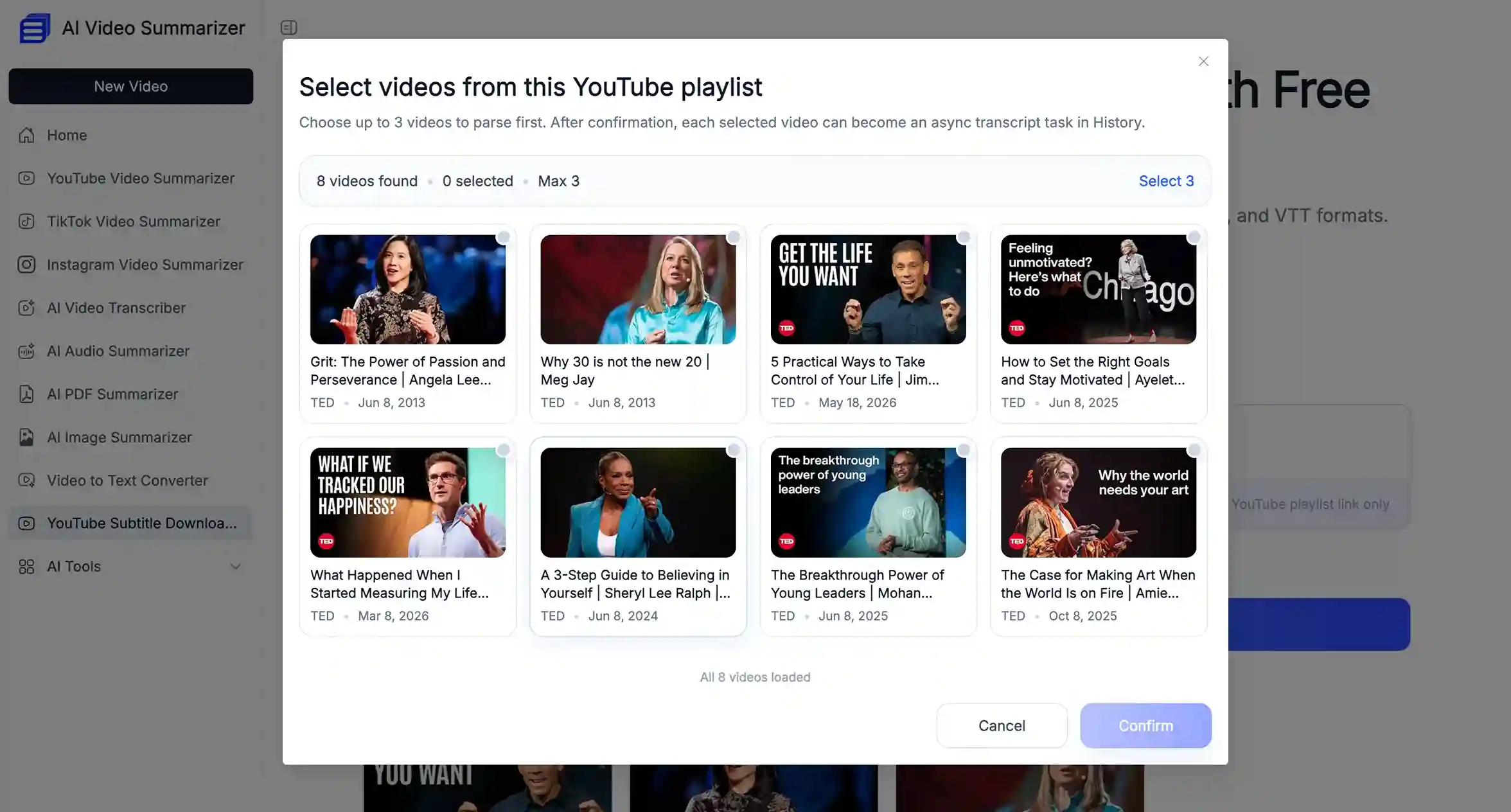Close the playlist selection dialog

point(1203,61)
